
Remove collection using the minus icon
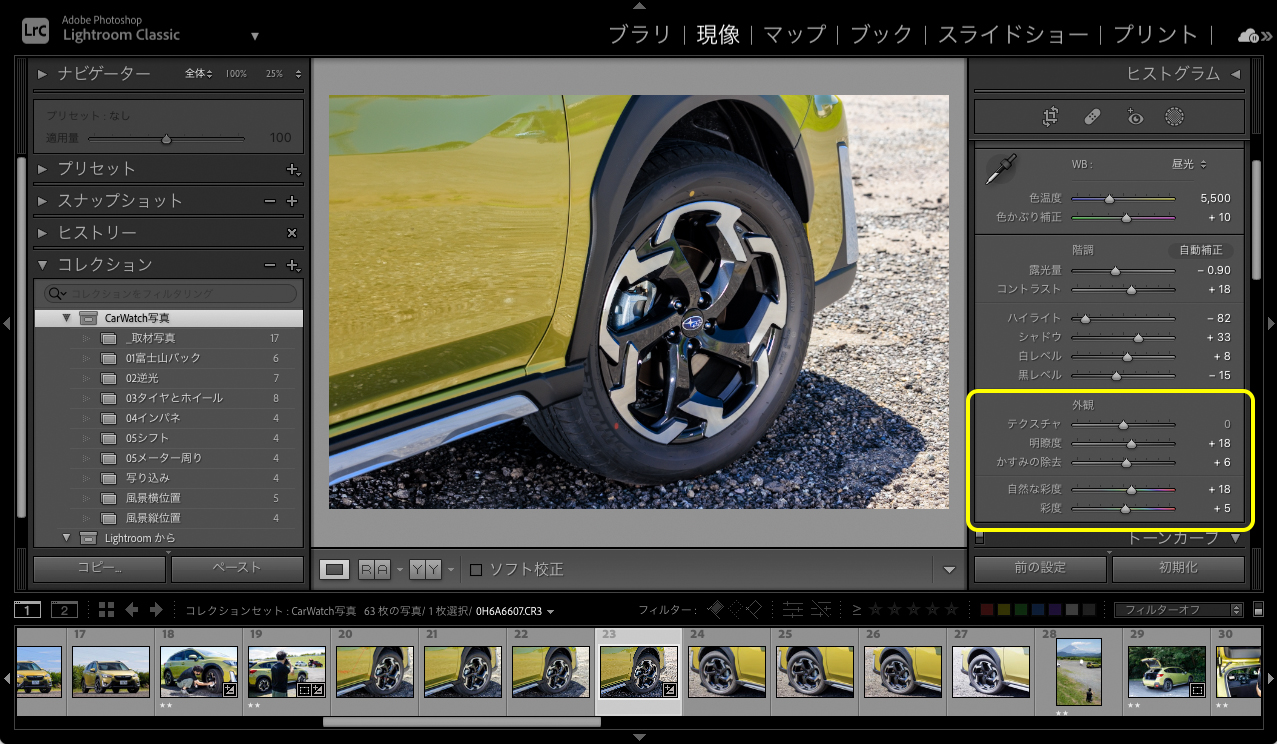click(x=269, y=265)
